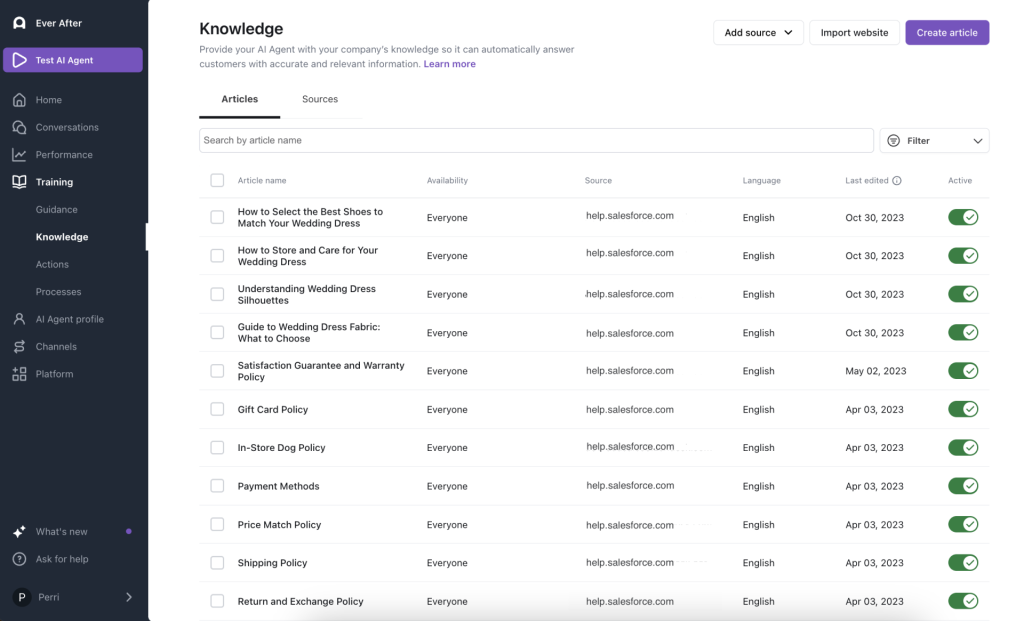
Task: Select the Articles tab
Action: [239, 99]
